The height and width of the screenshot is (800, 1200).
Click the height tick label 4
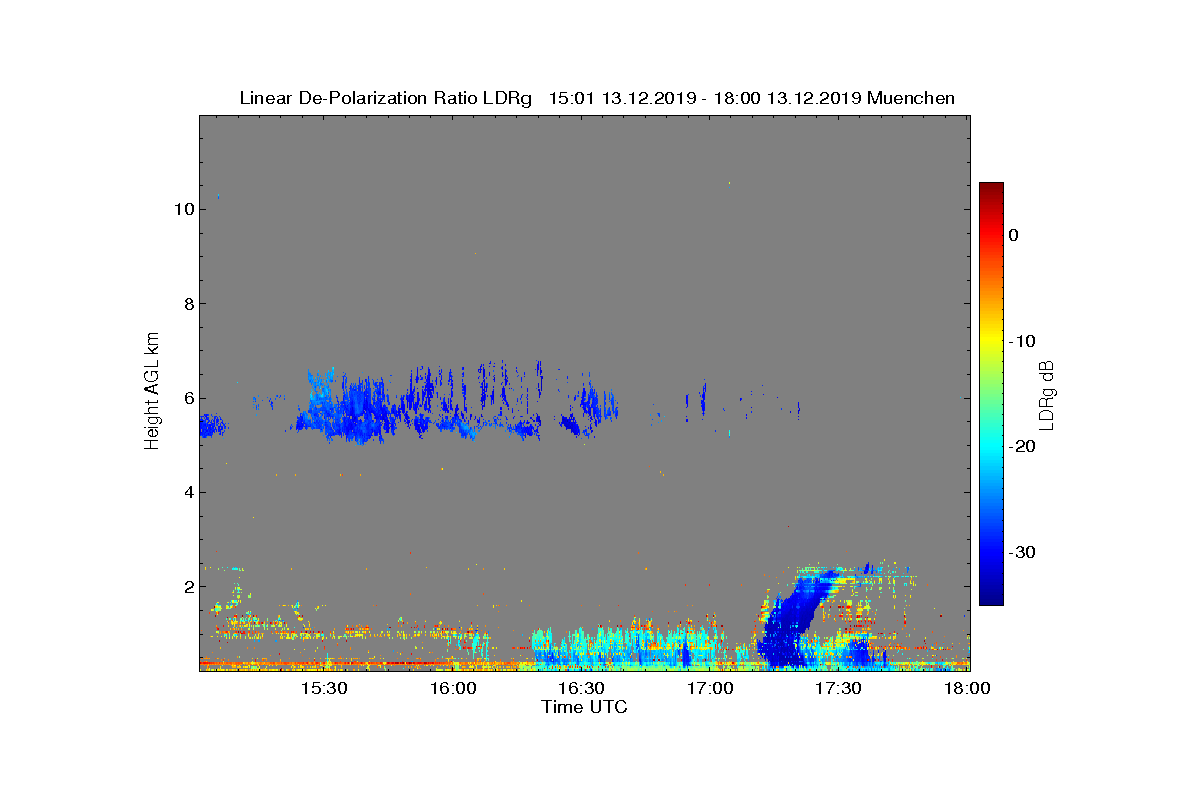[x=187, y=492]
